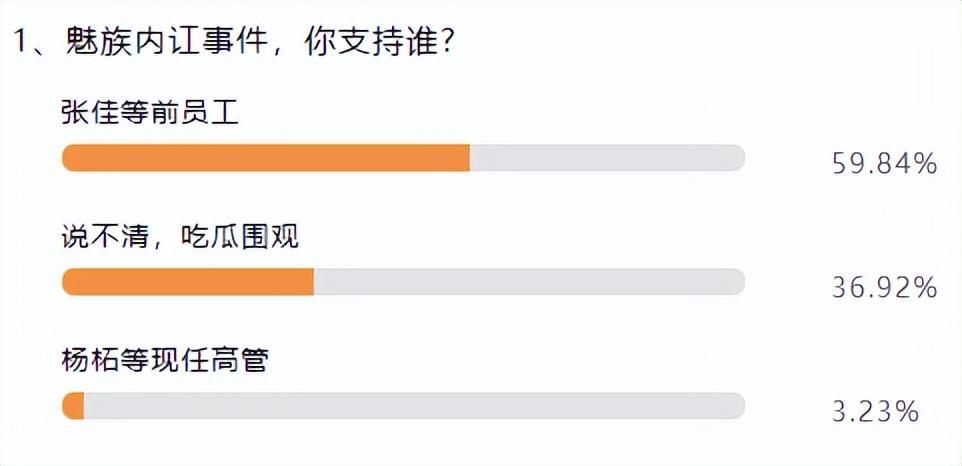962x466 pixels.
Task: Select the option 张佳等前员工
Action: tap(150, 113)
